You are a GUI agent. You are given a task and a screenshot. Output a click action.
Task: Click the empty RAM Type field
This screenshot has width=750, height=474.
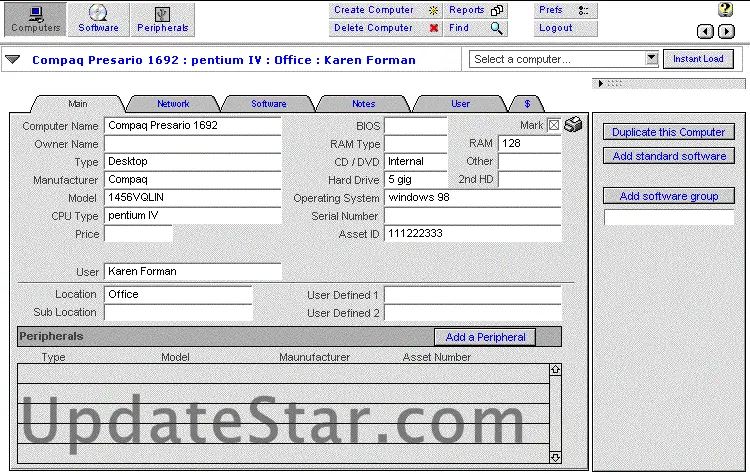pyautogui.click(x=416, y=144)
